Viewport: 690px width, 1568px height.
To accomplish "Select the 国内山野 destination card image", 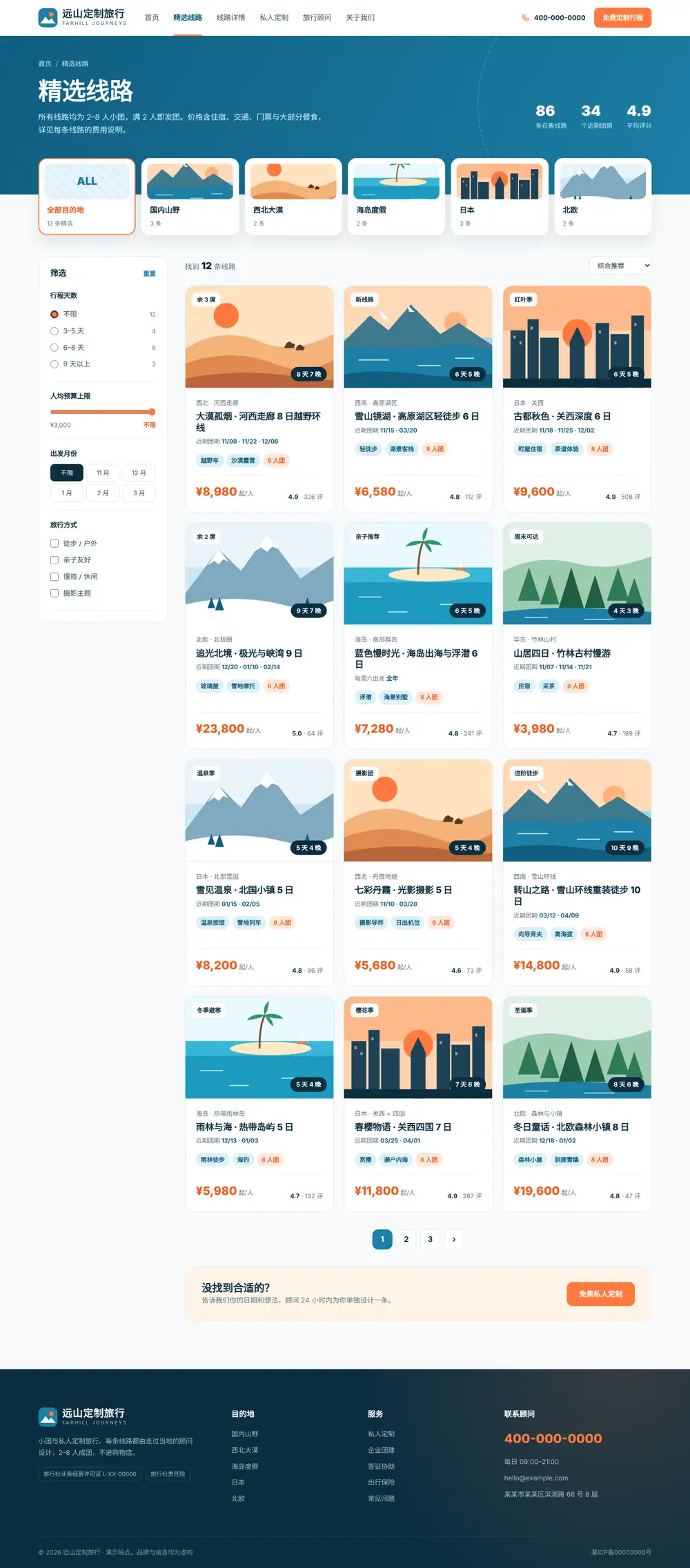I will [x=190, y=181].
